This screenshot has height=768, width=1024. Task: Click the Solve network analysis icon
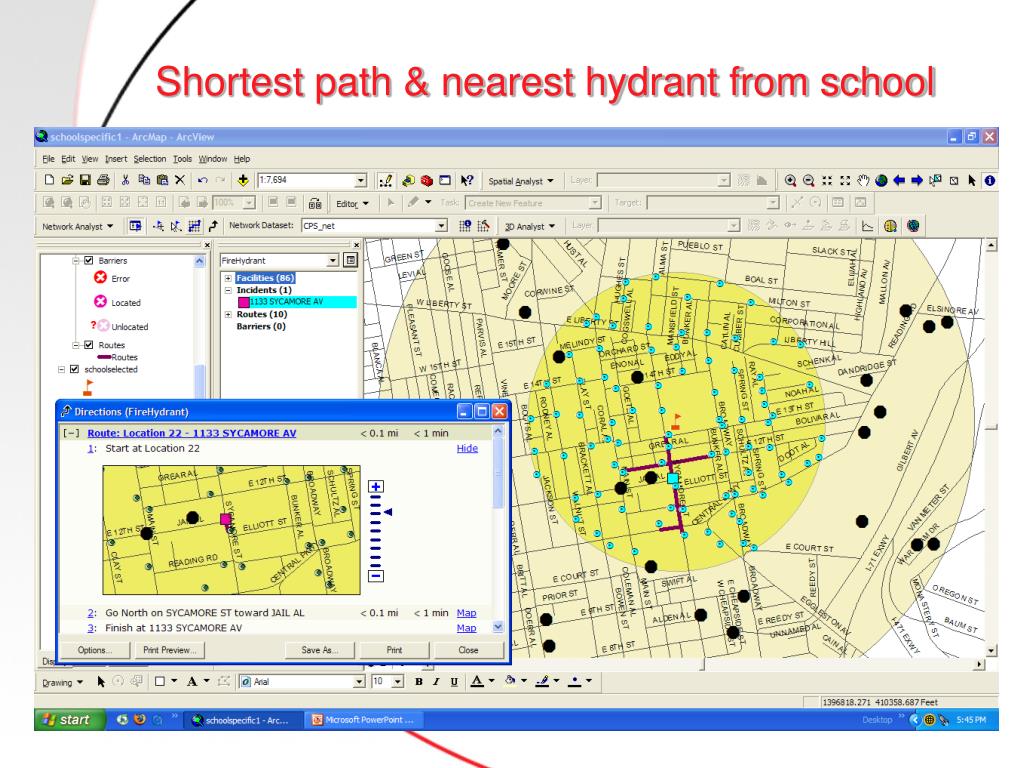[x=195, y=226]
